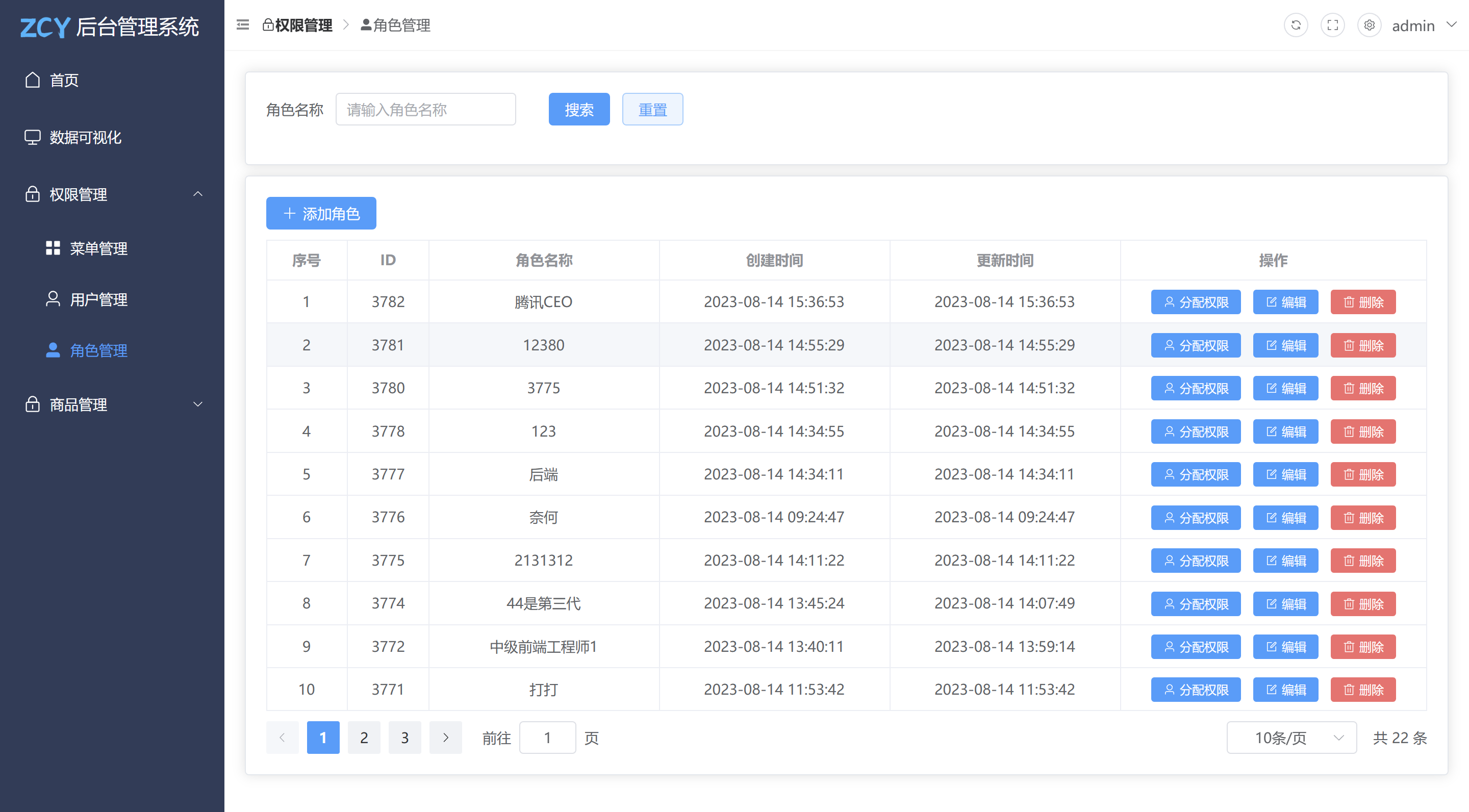Open the 10条/页 page size dropdown
Image resolution: width=1469 pixels, height=812 pixels.
pyautogui.click(x=1291, y=738)
